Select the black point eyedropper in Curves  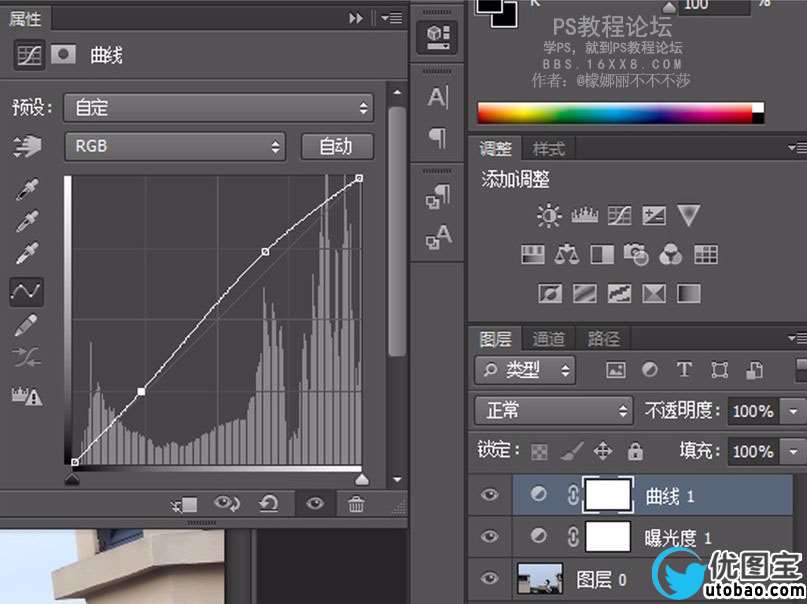click(x=27, y=190)
